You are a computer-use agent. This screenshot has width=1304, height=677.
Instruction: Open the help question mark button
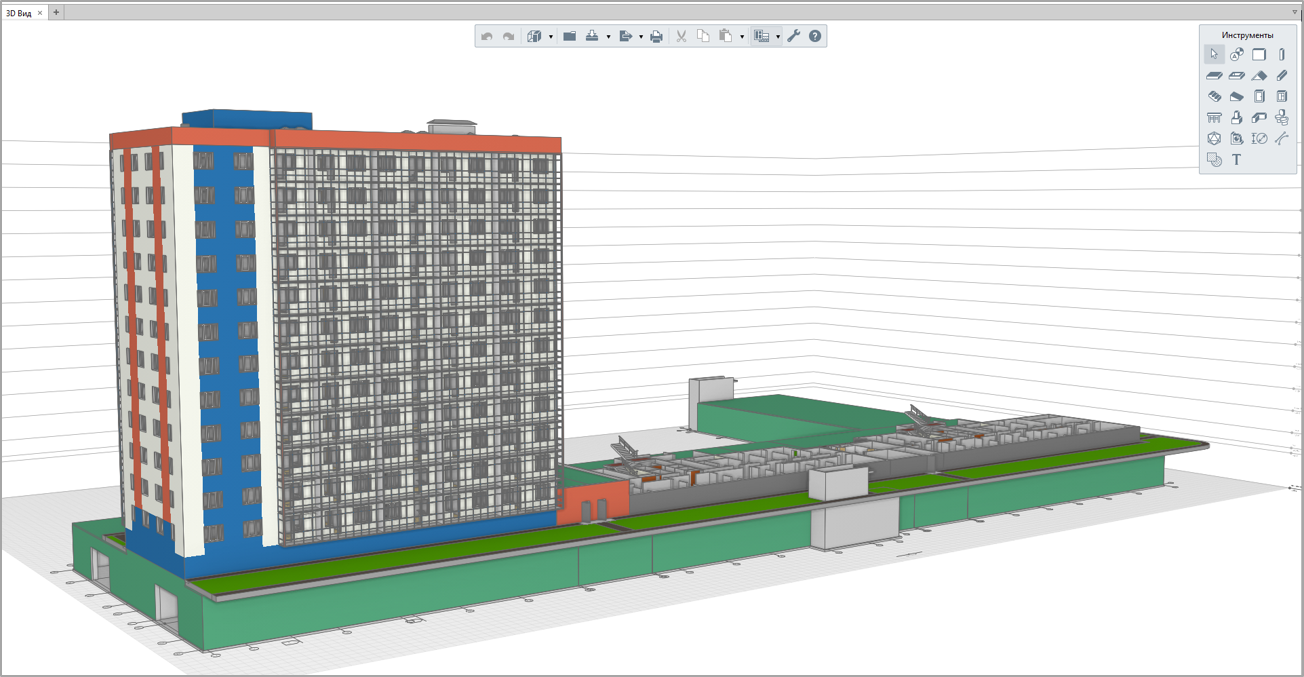[x=815, y=37]
